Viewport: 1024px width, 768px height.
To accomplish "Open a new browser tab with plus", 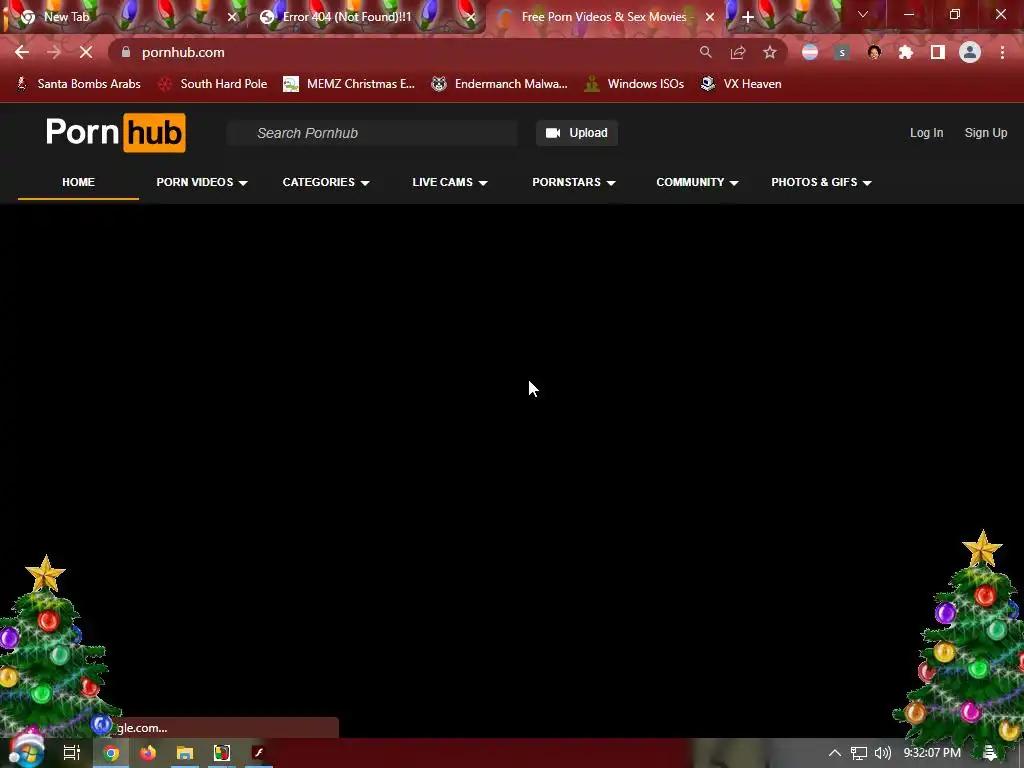I will (x=748, y=17).
